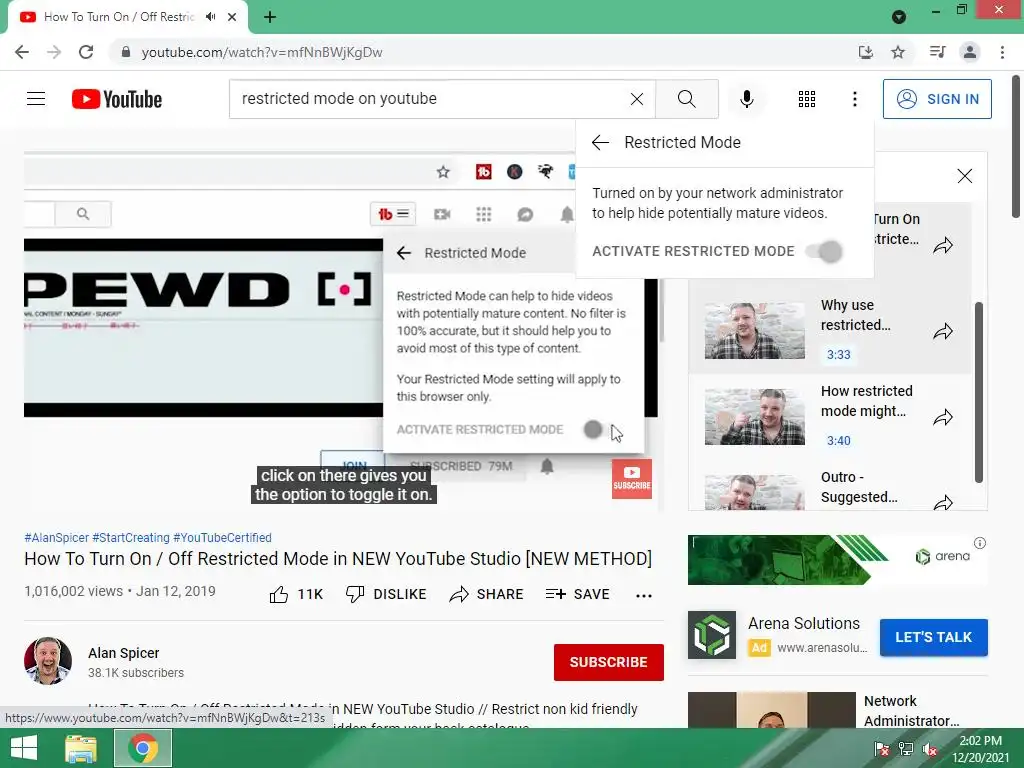Open YouTube settings three-dot menu
1024x768 pixels.
pos(854,99)
